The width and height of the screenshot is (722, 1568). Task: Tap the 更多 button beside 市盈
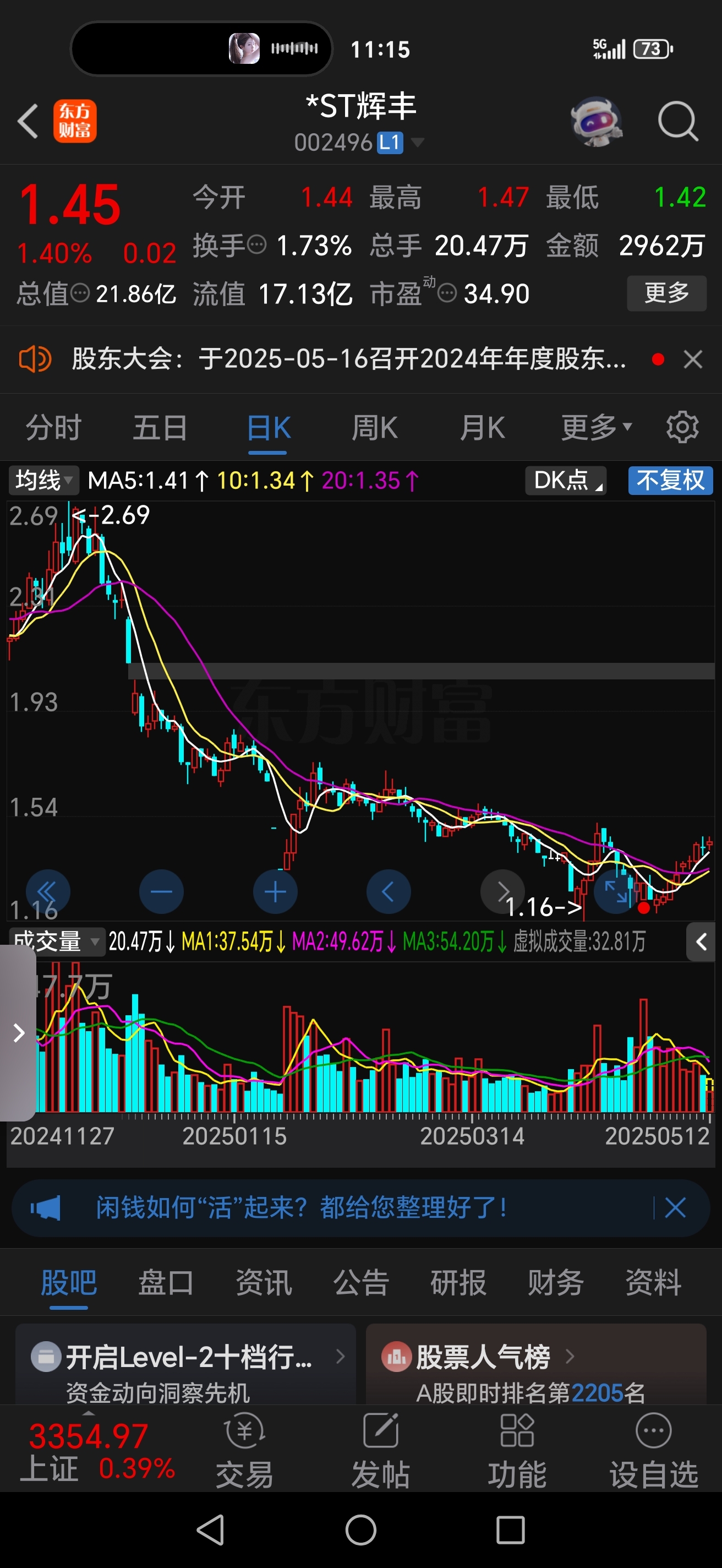666,293
